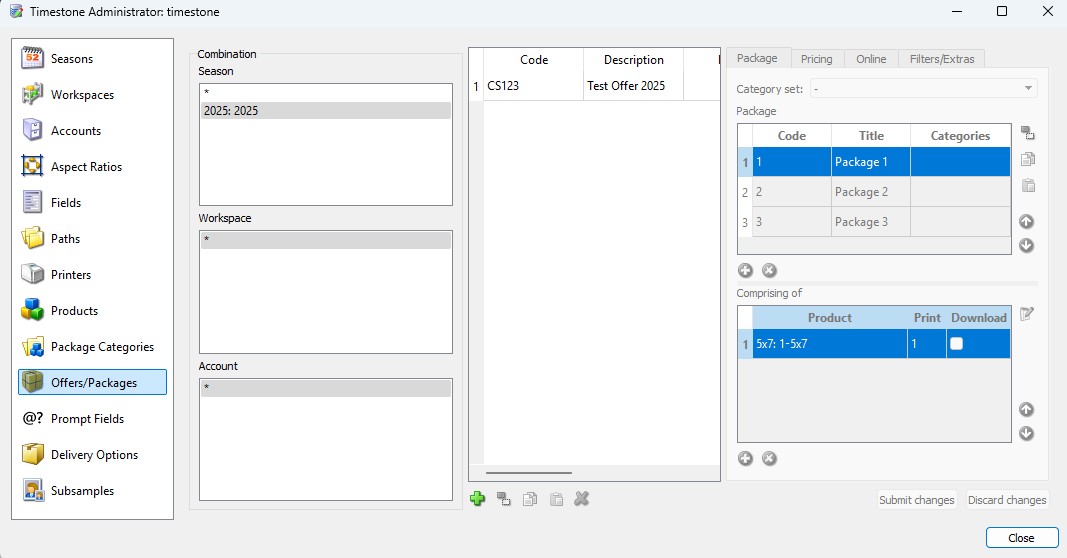Open the Paths section
1067x558 pixels.
tap(92, 239)
